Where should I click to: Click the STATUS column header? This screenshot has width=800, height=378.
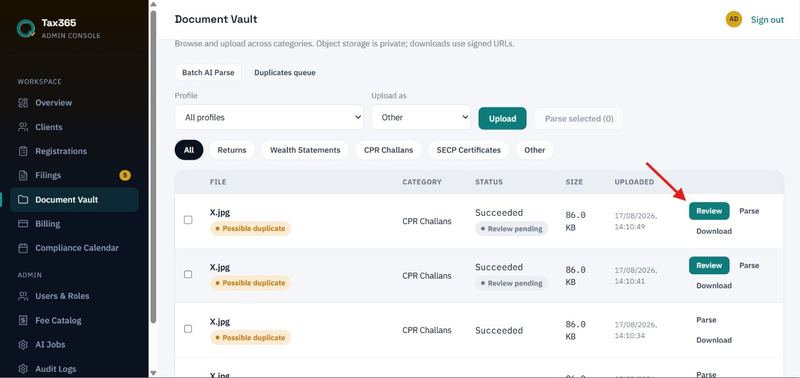tap(489, 182)
